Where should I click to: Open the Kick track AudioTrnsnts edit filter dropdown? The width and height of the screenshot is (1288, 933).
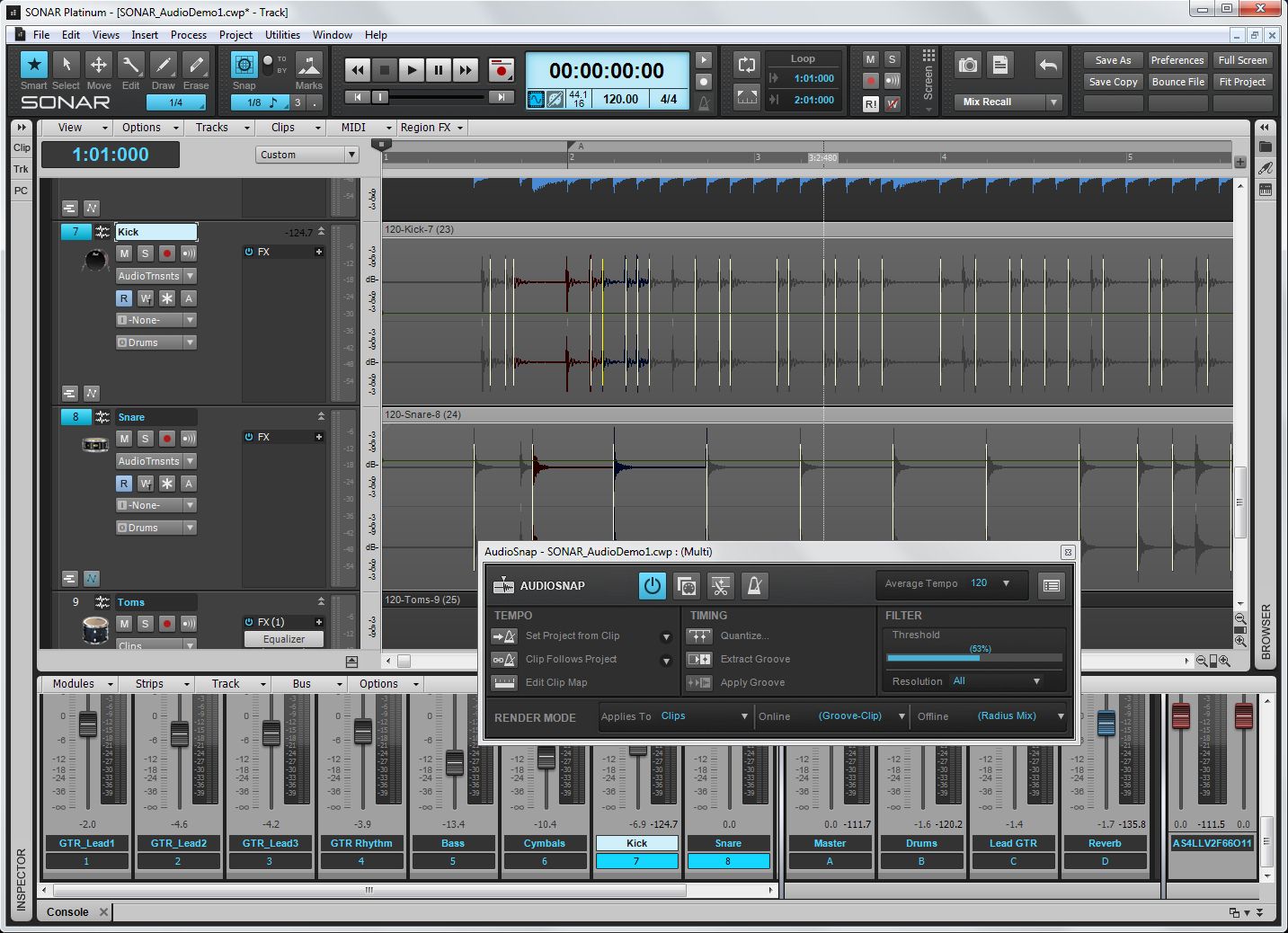pyautogui.click(x=156, y=276)
